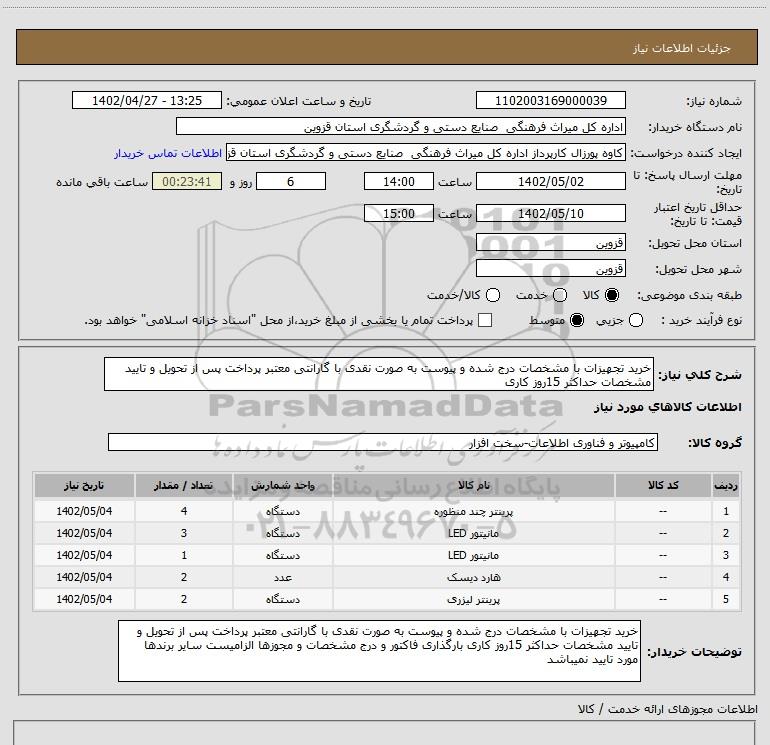Click the unit عدد in the هارد دیسک row
The width and height of the screenshot is (770, 745).
[283, 578]
